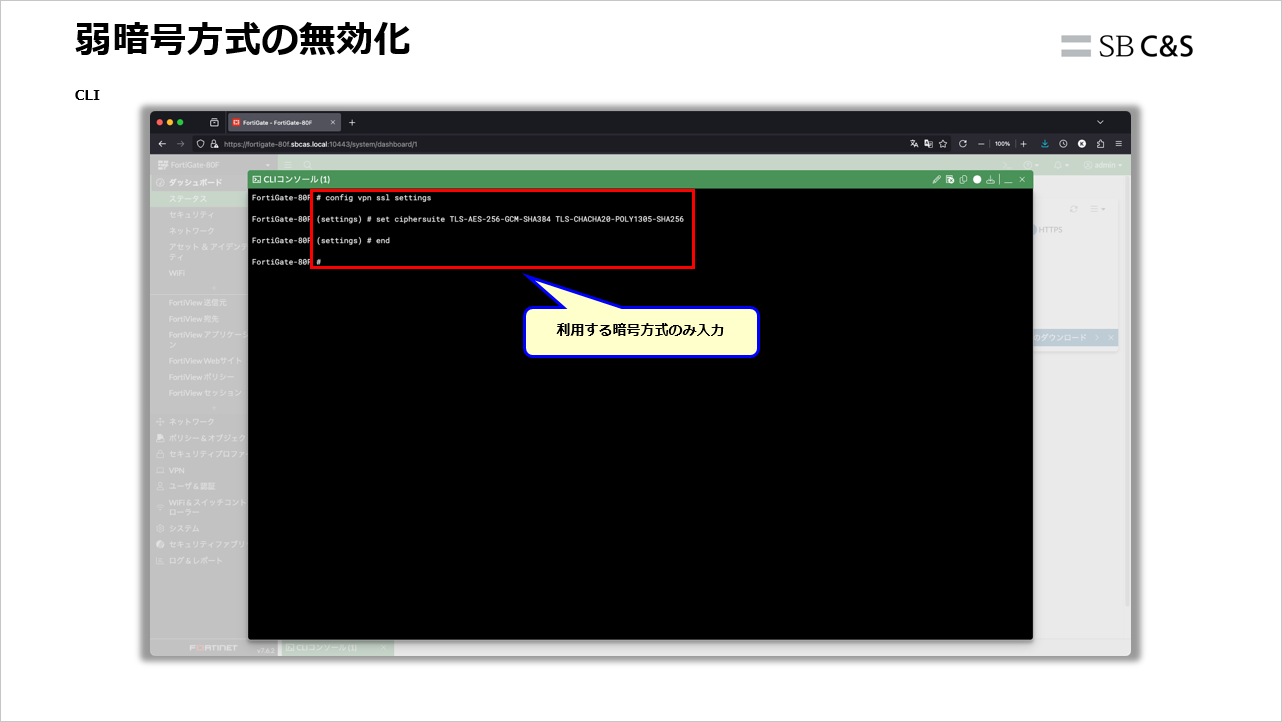The width and height of the screenshot is (1282, 722).
Task: Open FortiView セッション in sidebar
Action: click(x=199, y=393)
